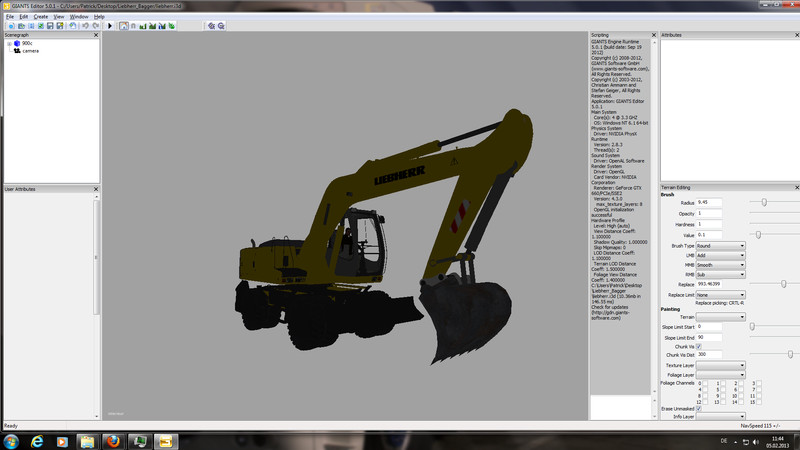
Task: Click the Open file toolbar icon
Action: coord(21,26)
